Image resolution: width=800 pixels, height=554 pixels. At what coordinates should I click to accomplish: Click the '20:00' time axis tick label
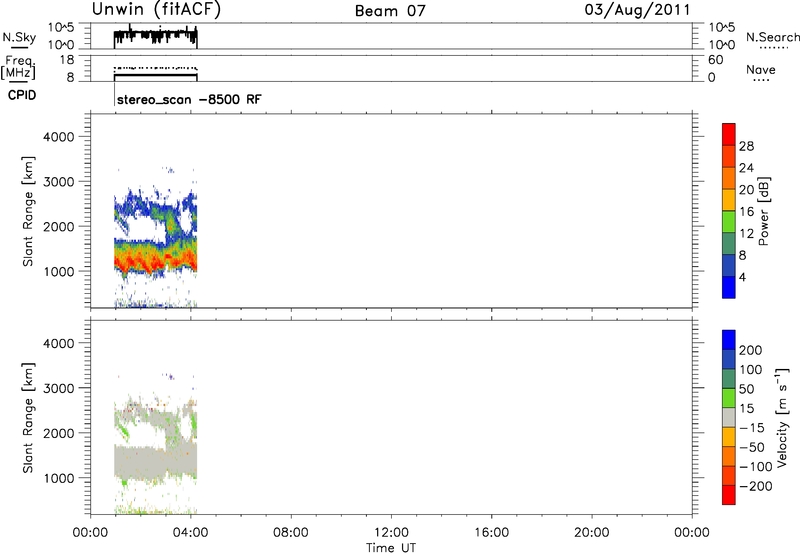[x=591, y=533]
